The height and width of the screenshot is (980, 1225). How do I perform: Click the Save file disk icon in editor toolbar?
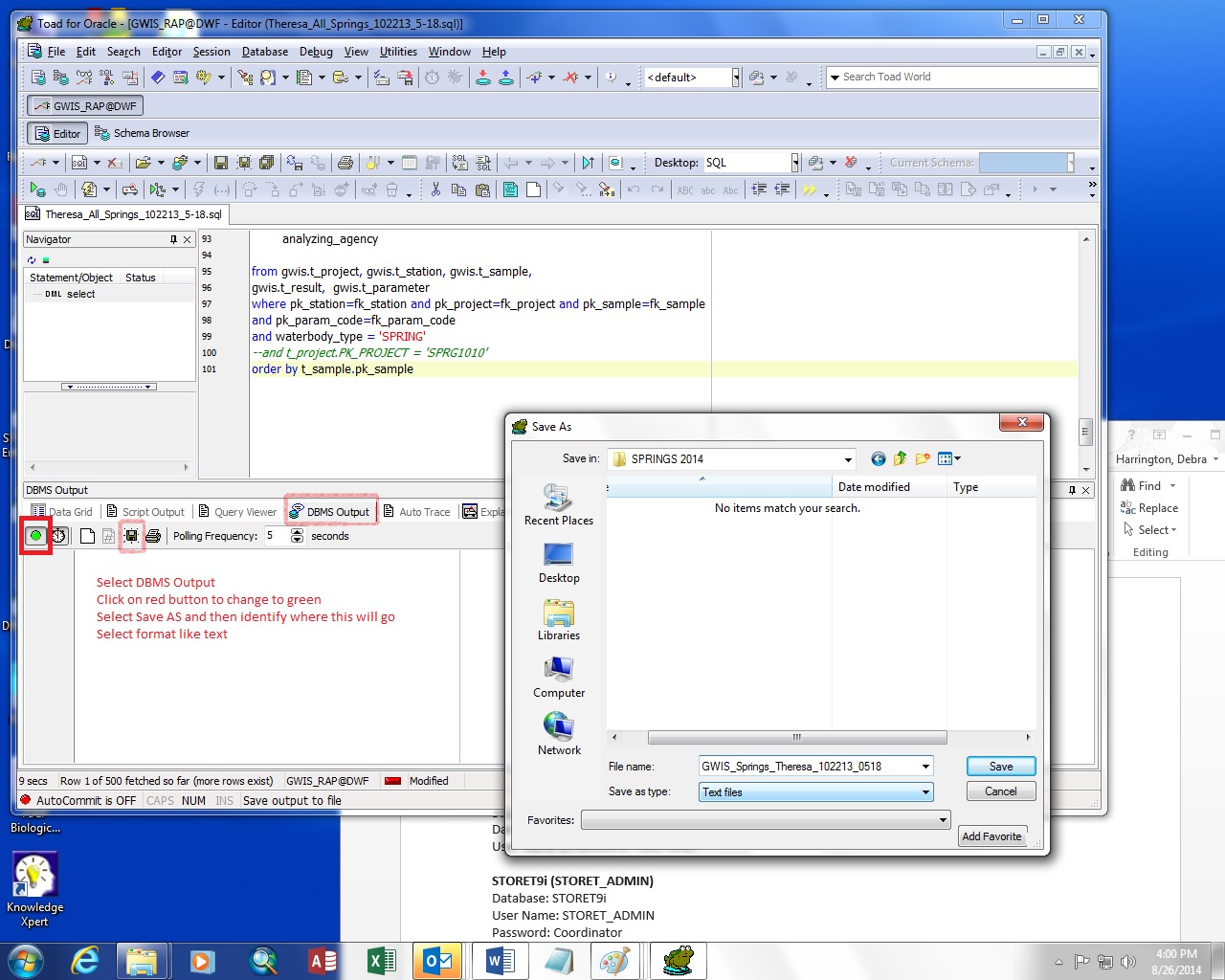click(x=221, y=163)
